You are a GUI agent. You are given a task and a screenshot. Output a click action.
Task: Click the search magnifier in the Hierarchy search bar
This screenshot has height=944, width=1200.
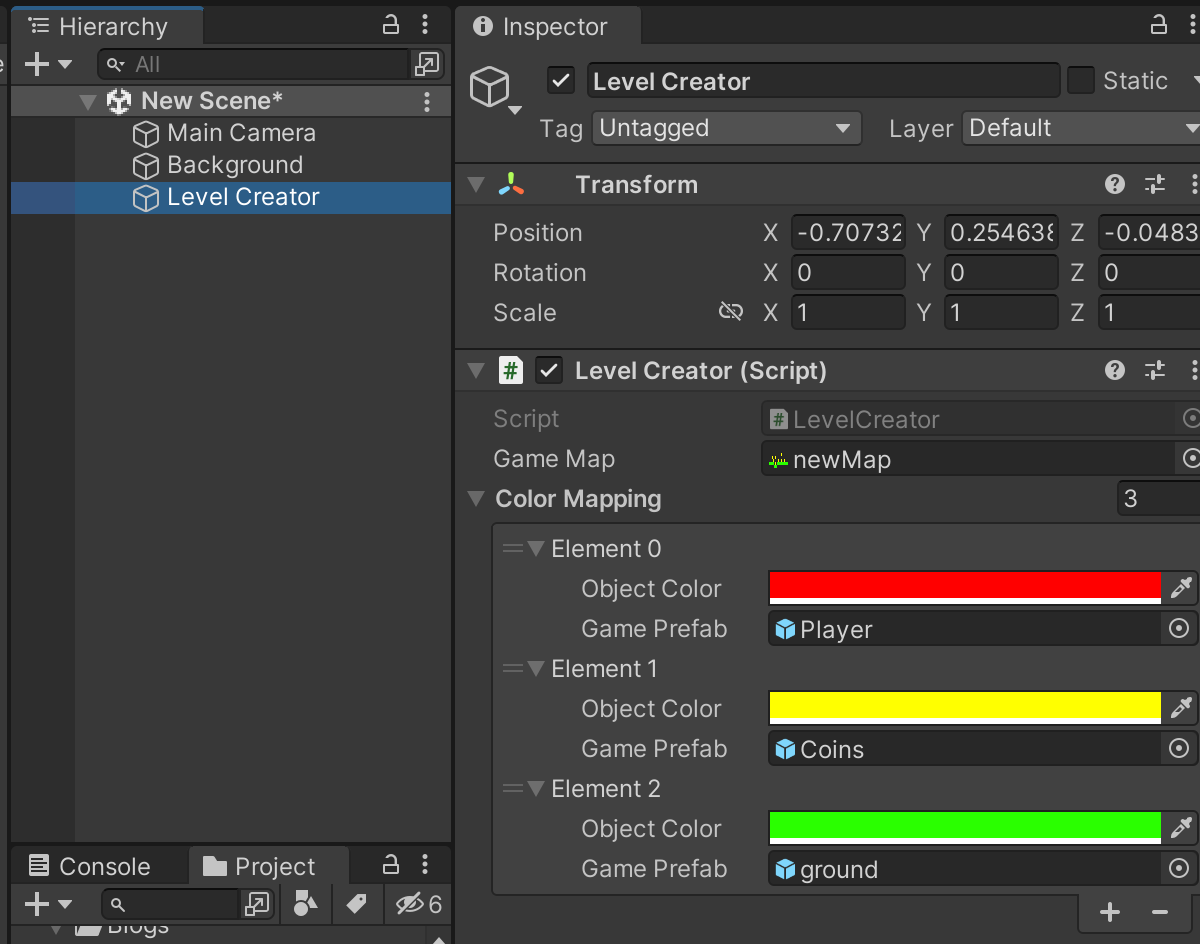(x=117, y=64)
